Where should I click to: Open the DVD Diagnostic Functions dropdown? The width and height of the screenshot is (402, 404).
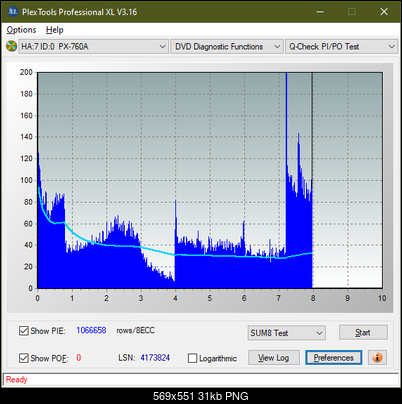pos(227,47)
